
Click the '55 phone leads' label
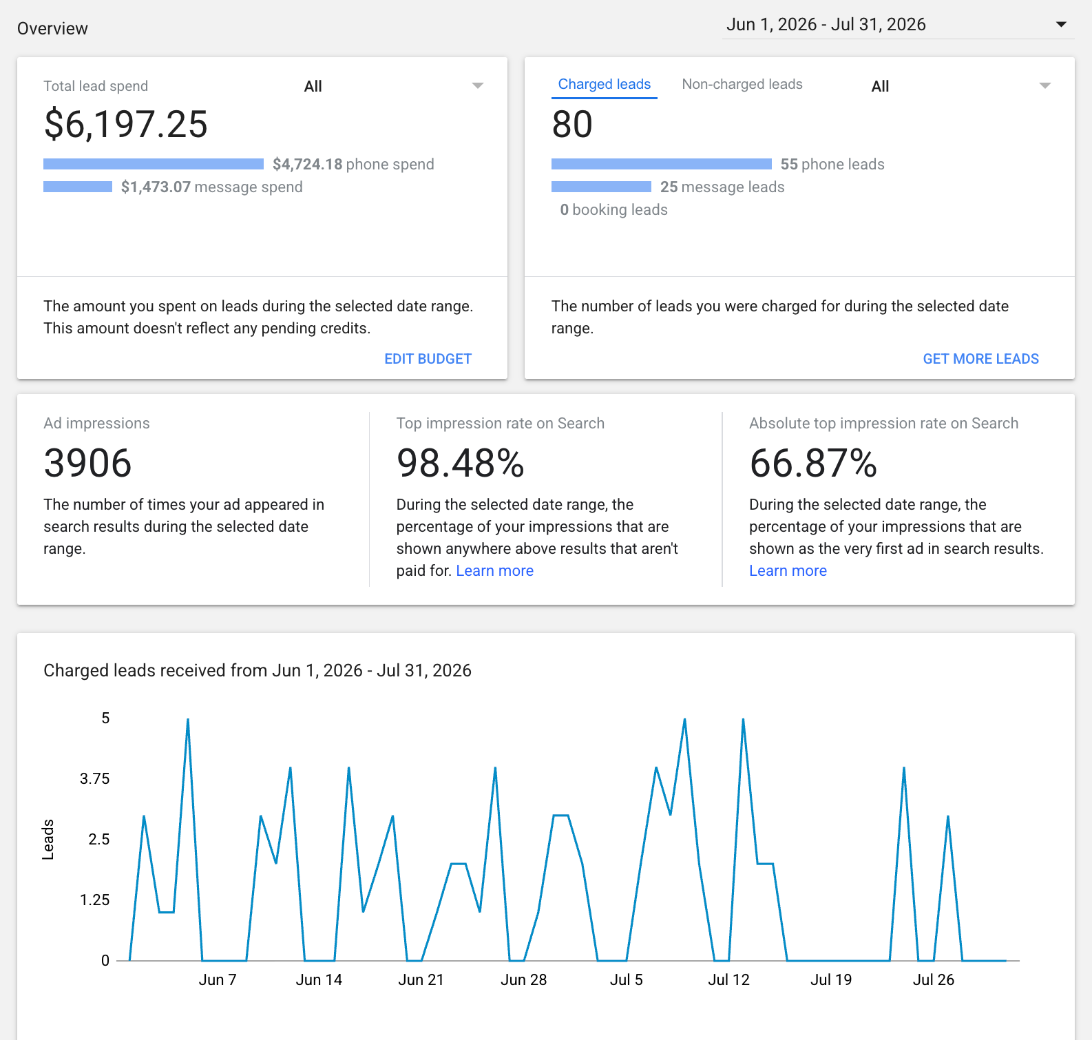(x=832, y=164)
